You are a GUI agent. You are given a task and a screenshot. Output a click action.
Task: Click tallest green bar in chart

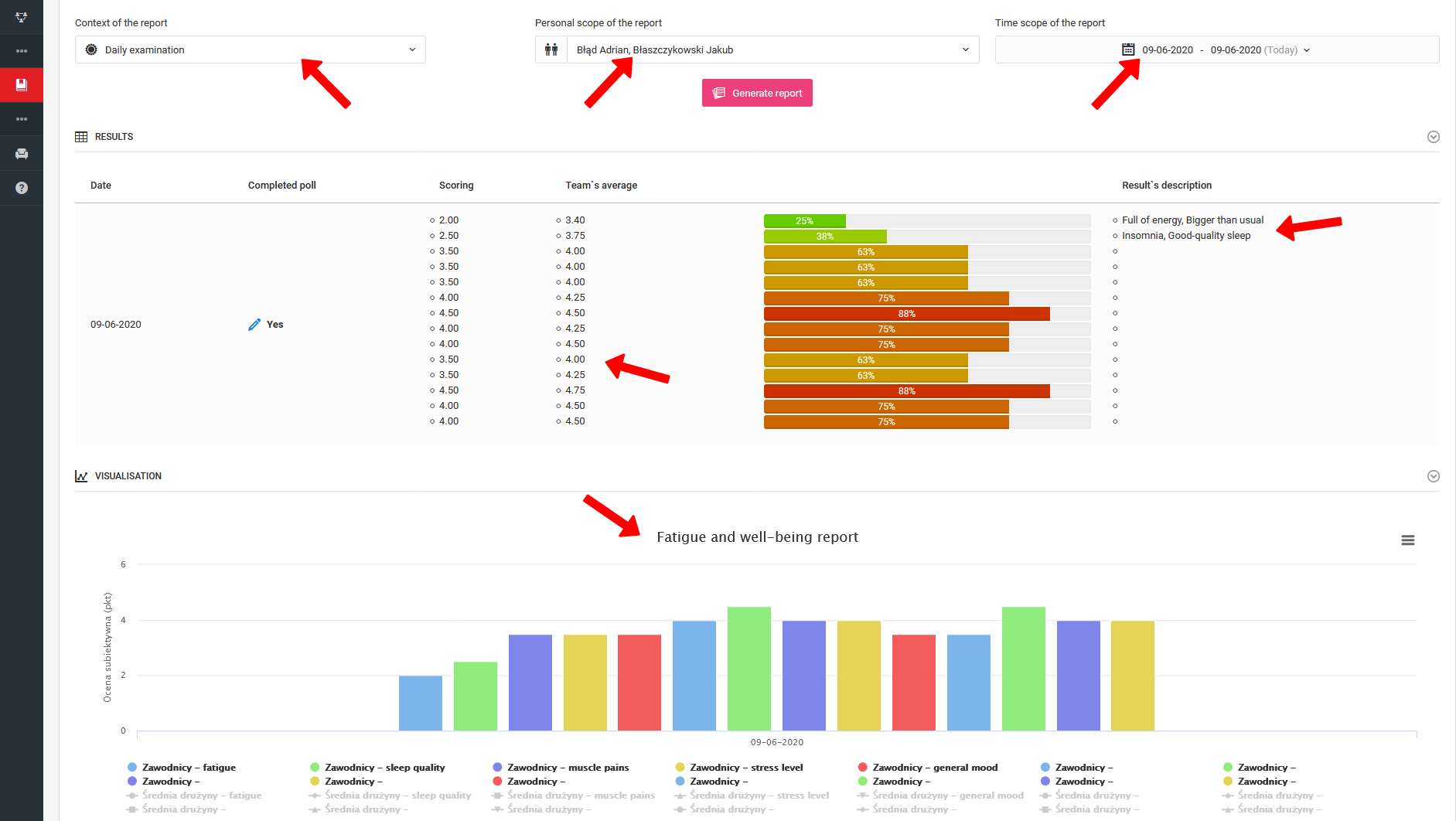pyautogui.click(x=748, y=668)
